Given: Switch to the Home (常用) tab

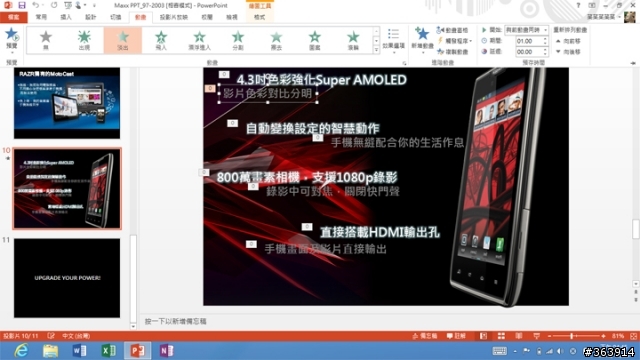Looking at the screenshot, I should pos(41,17).
